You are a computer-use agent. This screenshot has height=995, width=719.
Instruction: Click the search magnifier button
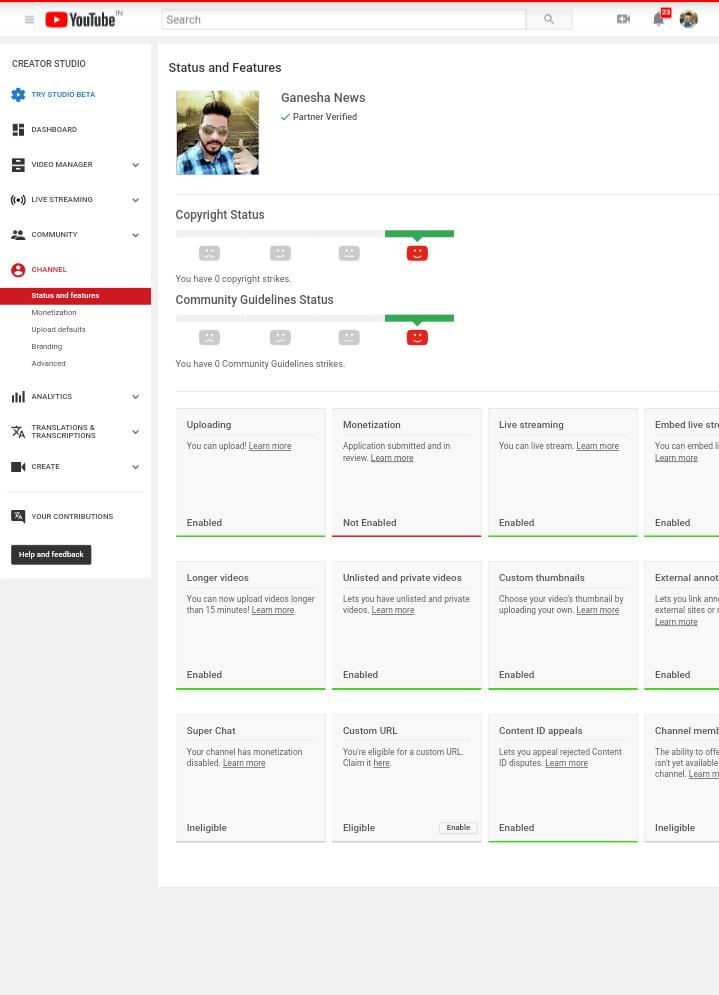(x=549, y=20)
